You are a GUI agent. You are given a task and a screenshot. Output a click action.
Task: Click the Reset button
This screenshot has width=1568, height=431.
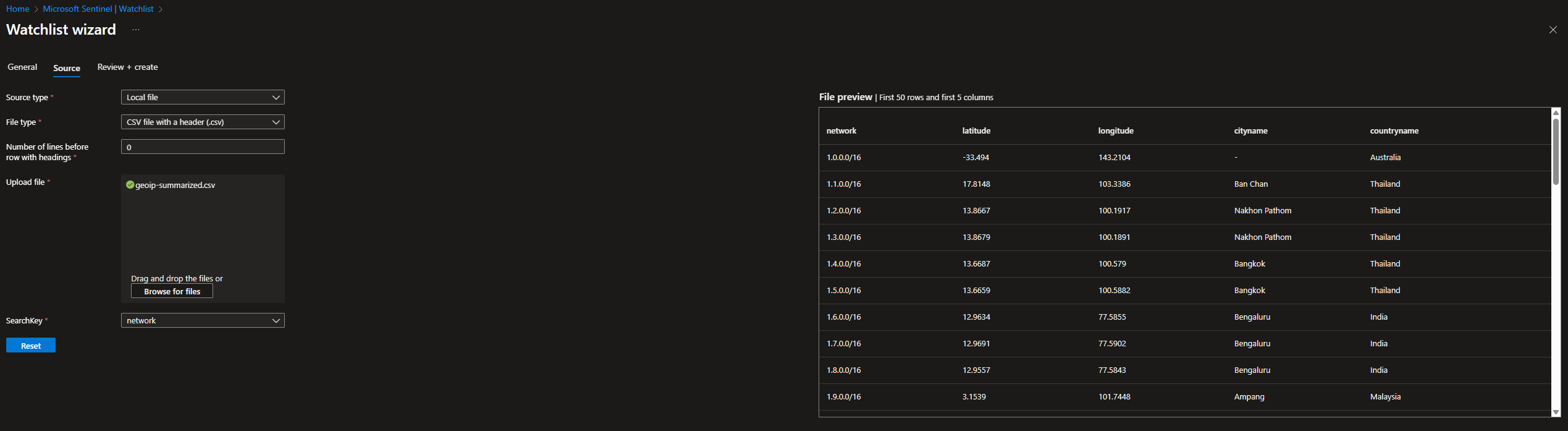tap(31, 346)
